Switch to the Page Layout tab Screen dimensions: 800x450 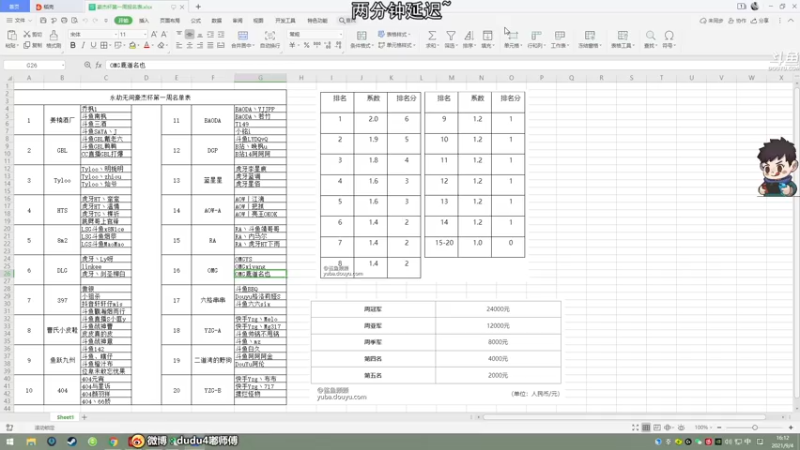click(x=170, y=20)
